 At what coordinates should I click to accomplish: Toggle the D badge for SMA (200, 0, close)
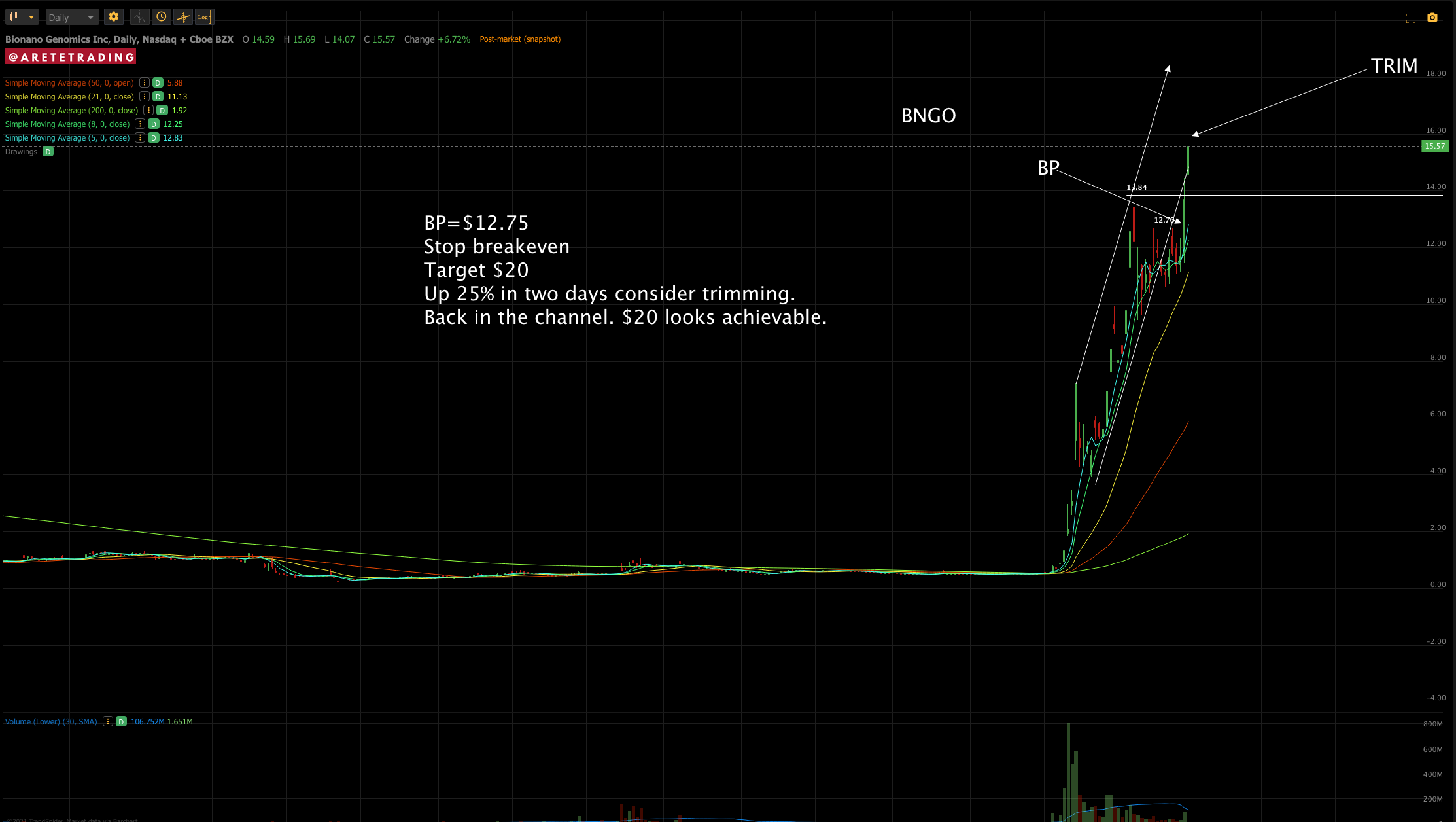[162, 111]
